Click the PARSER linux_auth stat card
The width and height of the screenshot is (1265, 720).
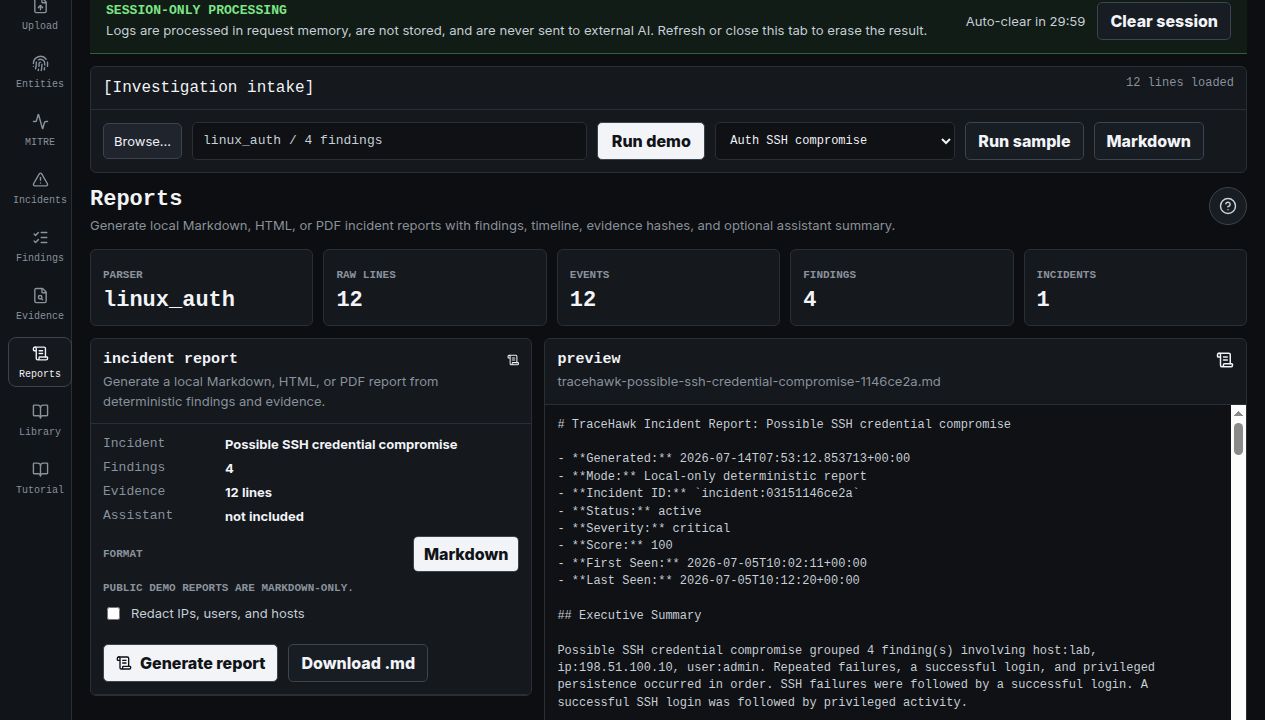201,287
